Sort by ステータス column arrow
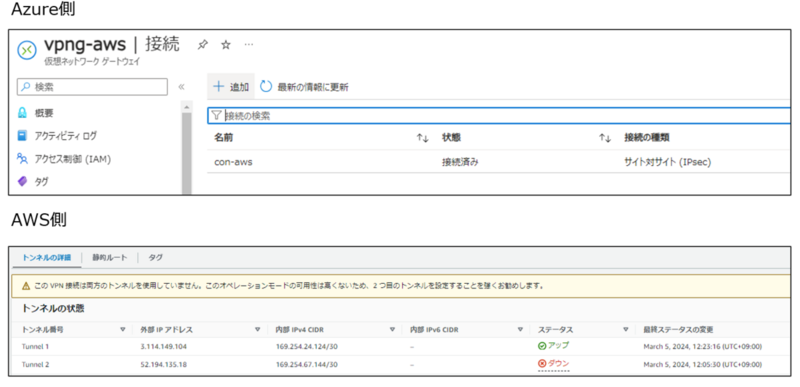 click(626, 329)
